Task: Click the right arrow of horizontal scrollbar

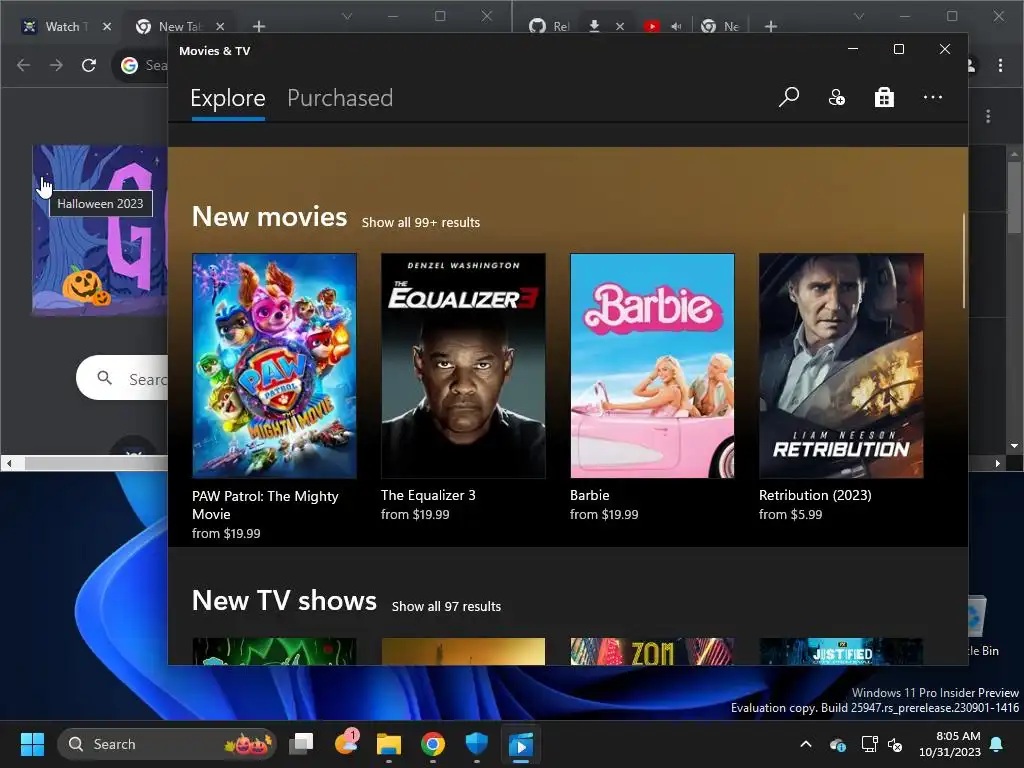Action: tap(997, 463)
